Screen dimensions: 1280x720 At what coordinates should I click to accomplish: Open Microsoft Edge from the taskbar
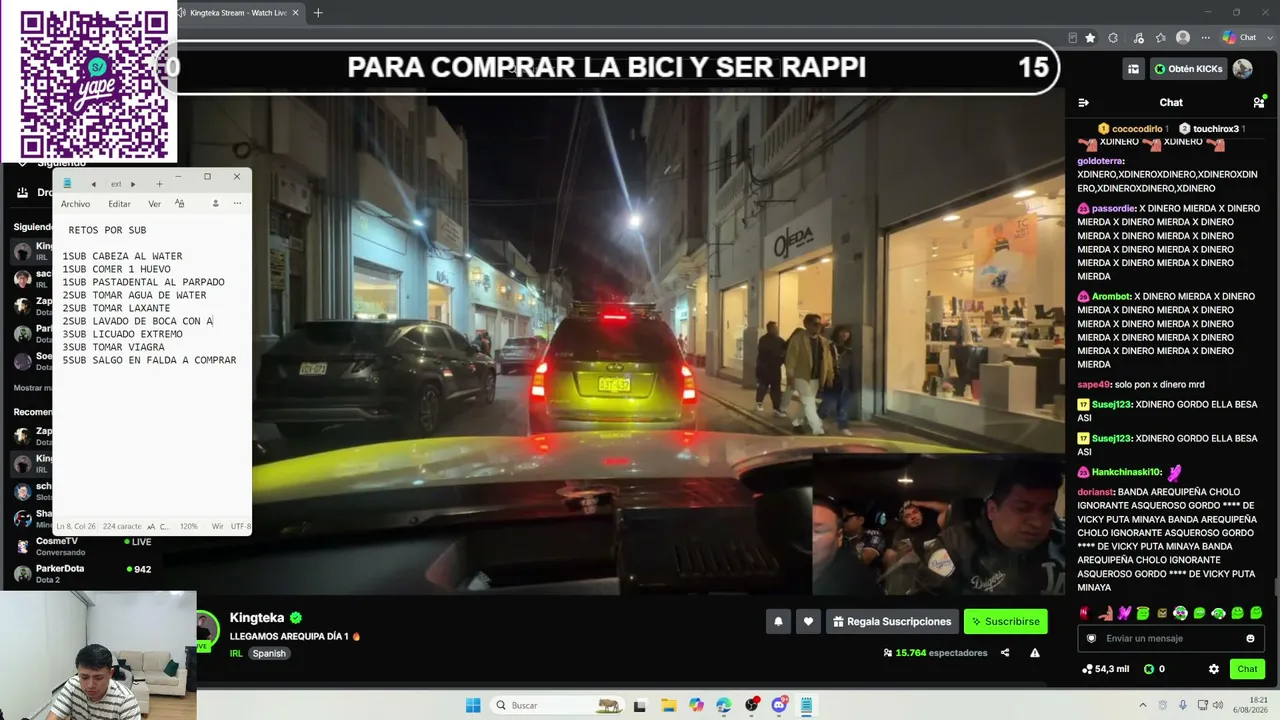pyautogui.click(x=724, y=705)
